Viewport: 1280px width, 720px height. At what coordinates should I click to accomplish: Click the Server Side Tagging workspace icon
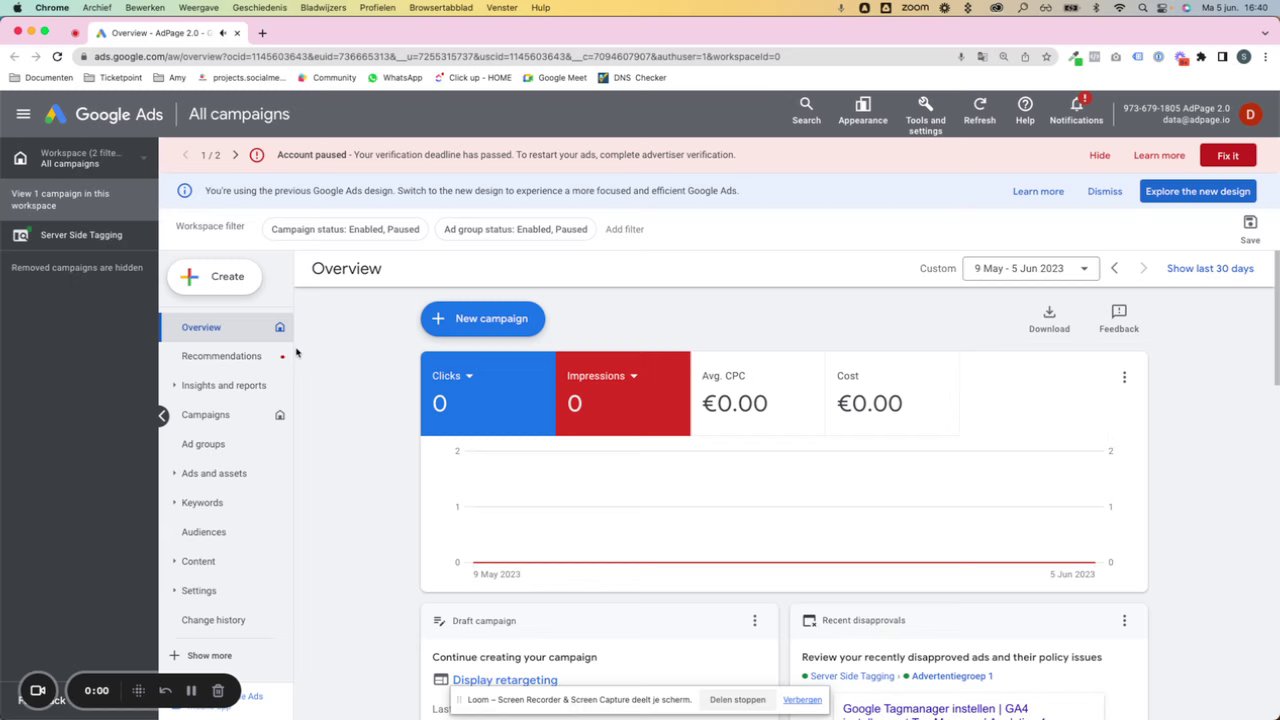(20, 235)
